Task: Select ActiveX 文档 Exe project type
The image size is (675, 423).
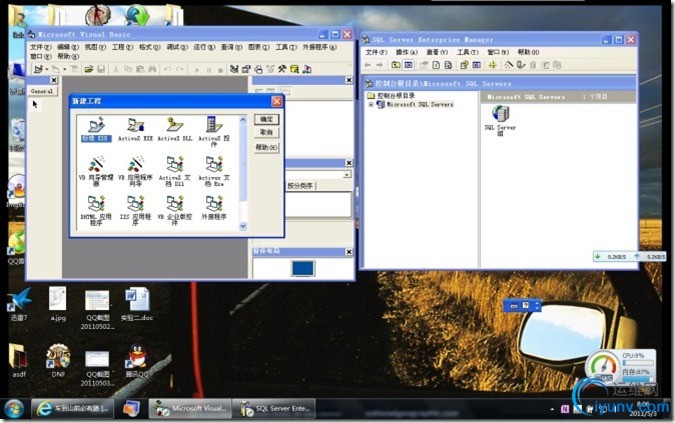Action: click(x=214, y=171)
